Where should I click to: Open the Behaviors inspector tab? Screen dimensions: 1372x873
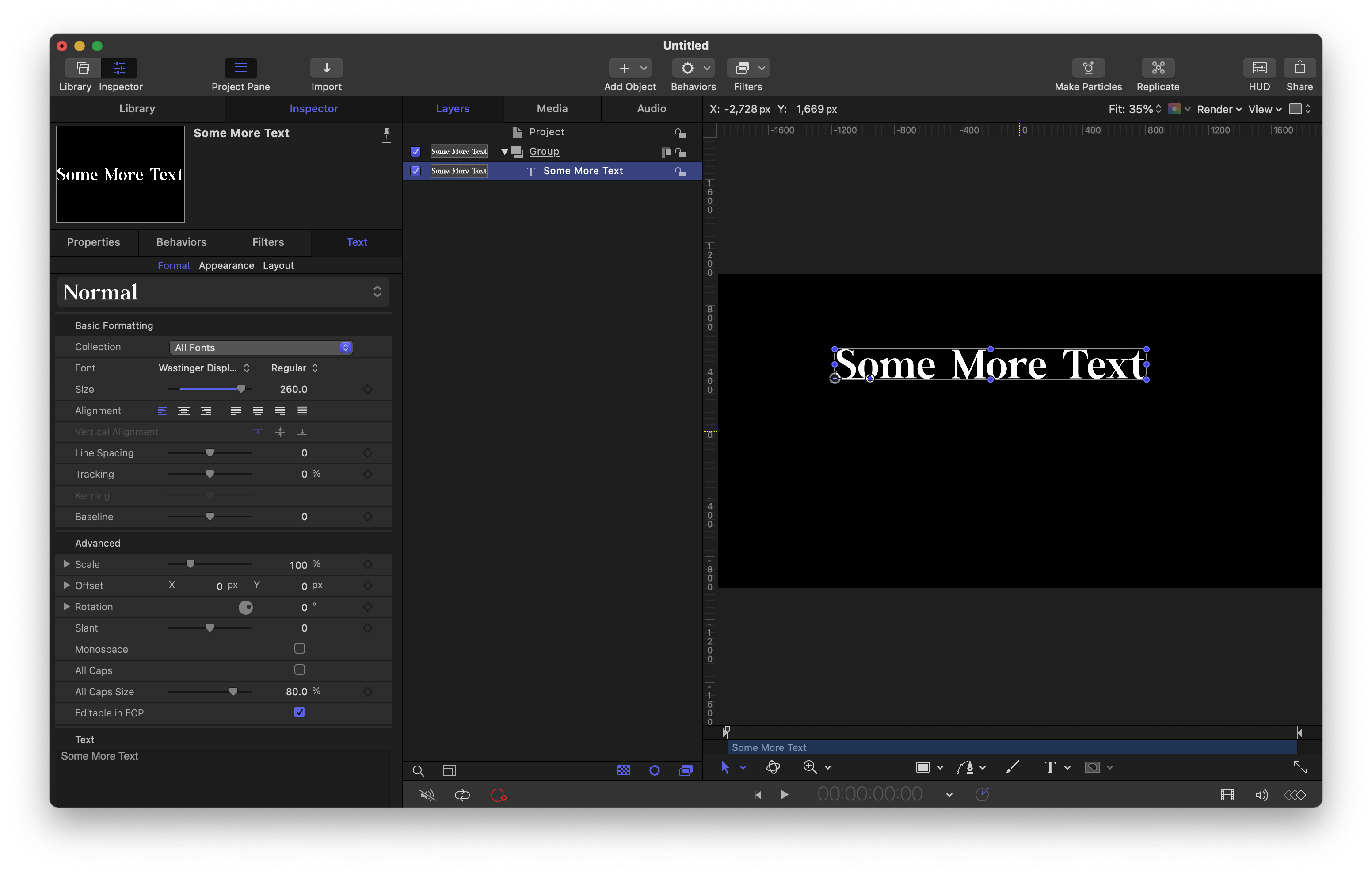(x=181, y=242)
